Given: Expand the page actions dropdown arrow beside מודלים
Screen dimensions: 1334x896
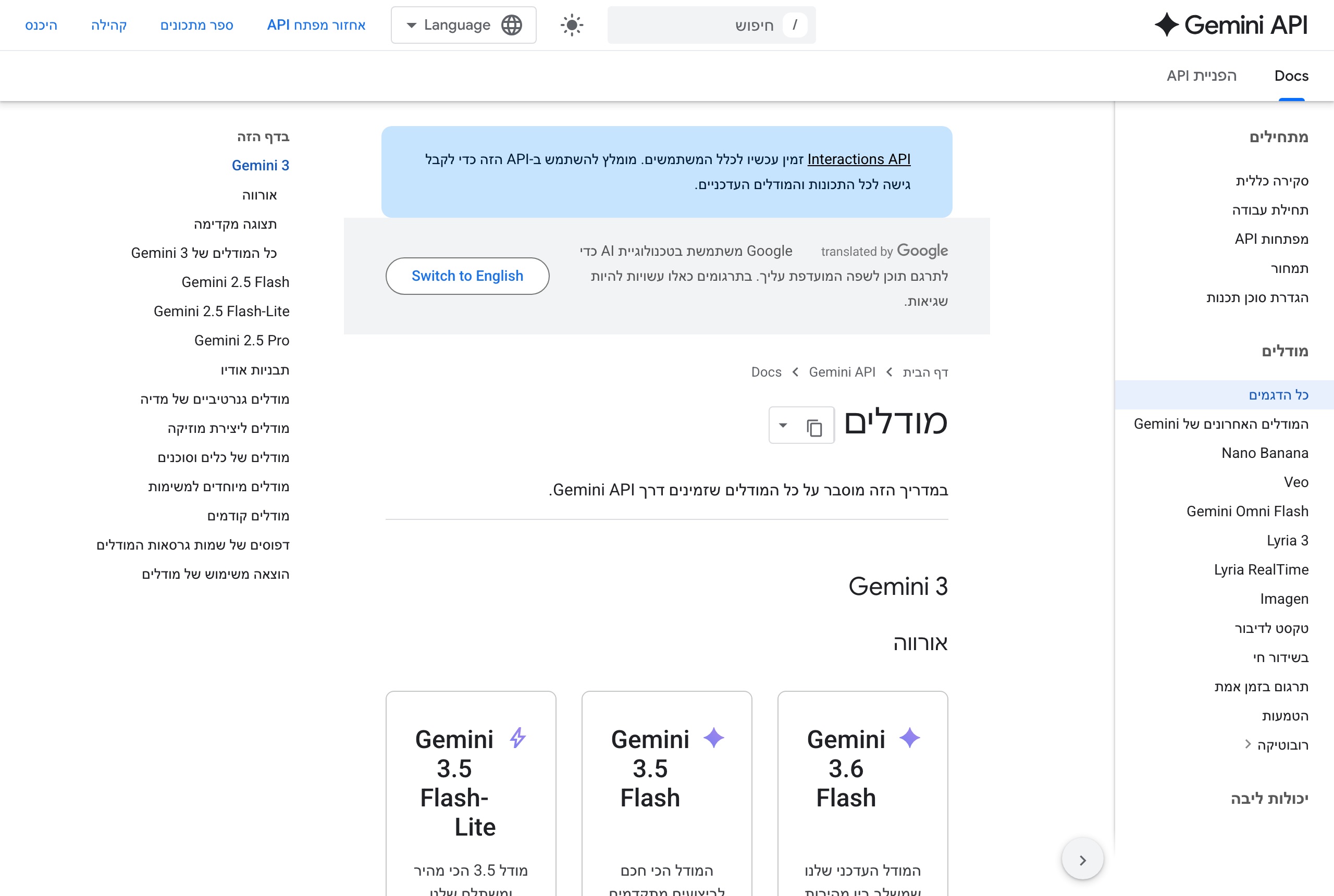Looking at the screenshot, I should 783,425.
